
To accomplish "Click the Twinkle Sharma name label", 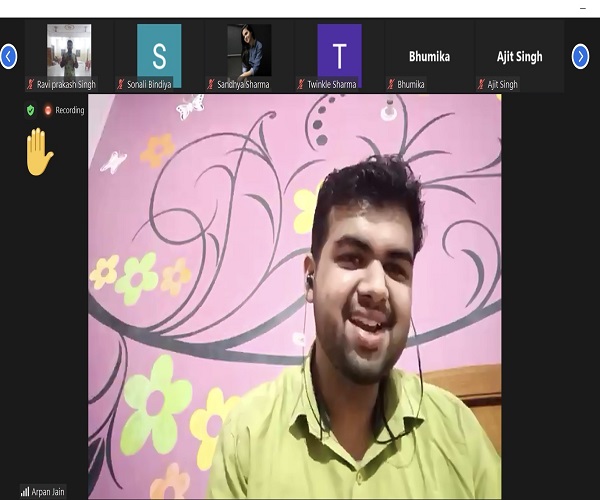I will pyautogui.click(x=332, y=85).
